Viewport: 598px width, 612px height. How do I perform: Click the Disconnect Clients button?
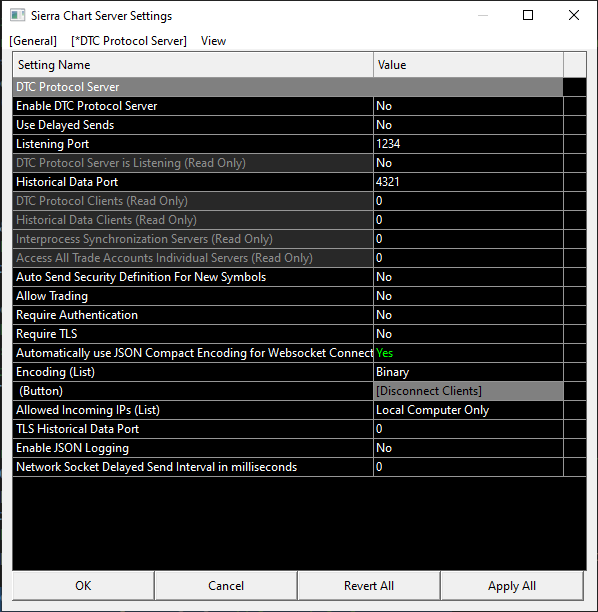468,391
